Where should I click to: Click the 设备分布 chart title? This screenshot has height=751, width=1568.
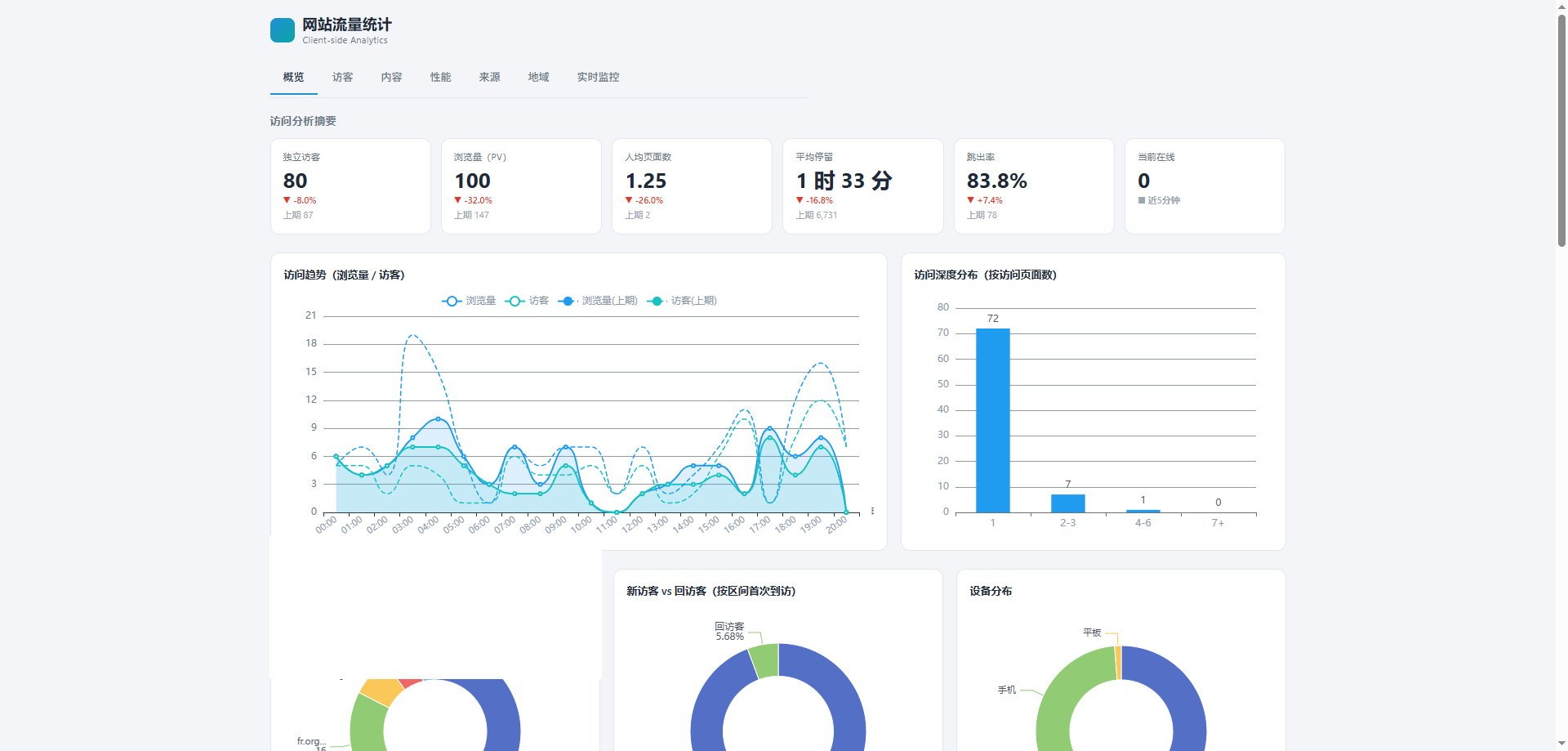point(991,591)
